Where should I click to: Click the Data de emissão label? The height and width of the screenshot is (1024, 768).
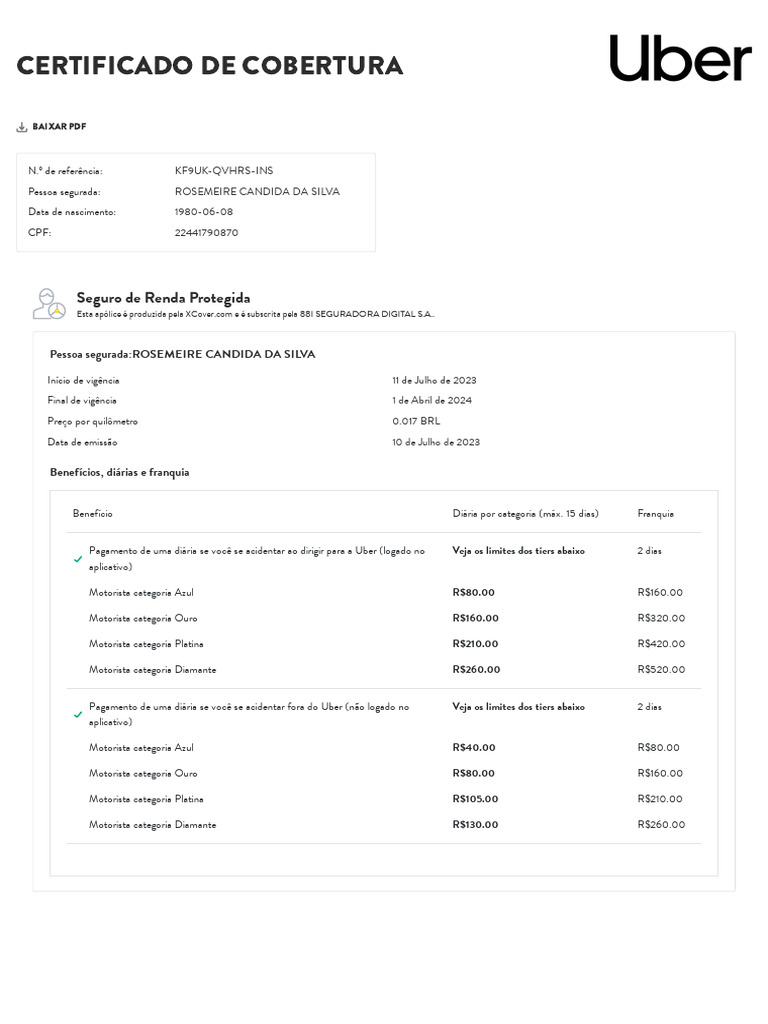click(82, 442)
